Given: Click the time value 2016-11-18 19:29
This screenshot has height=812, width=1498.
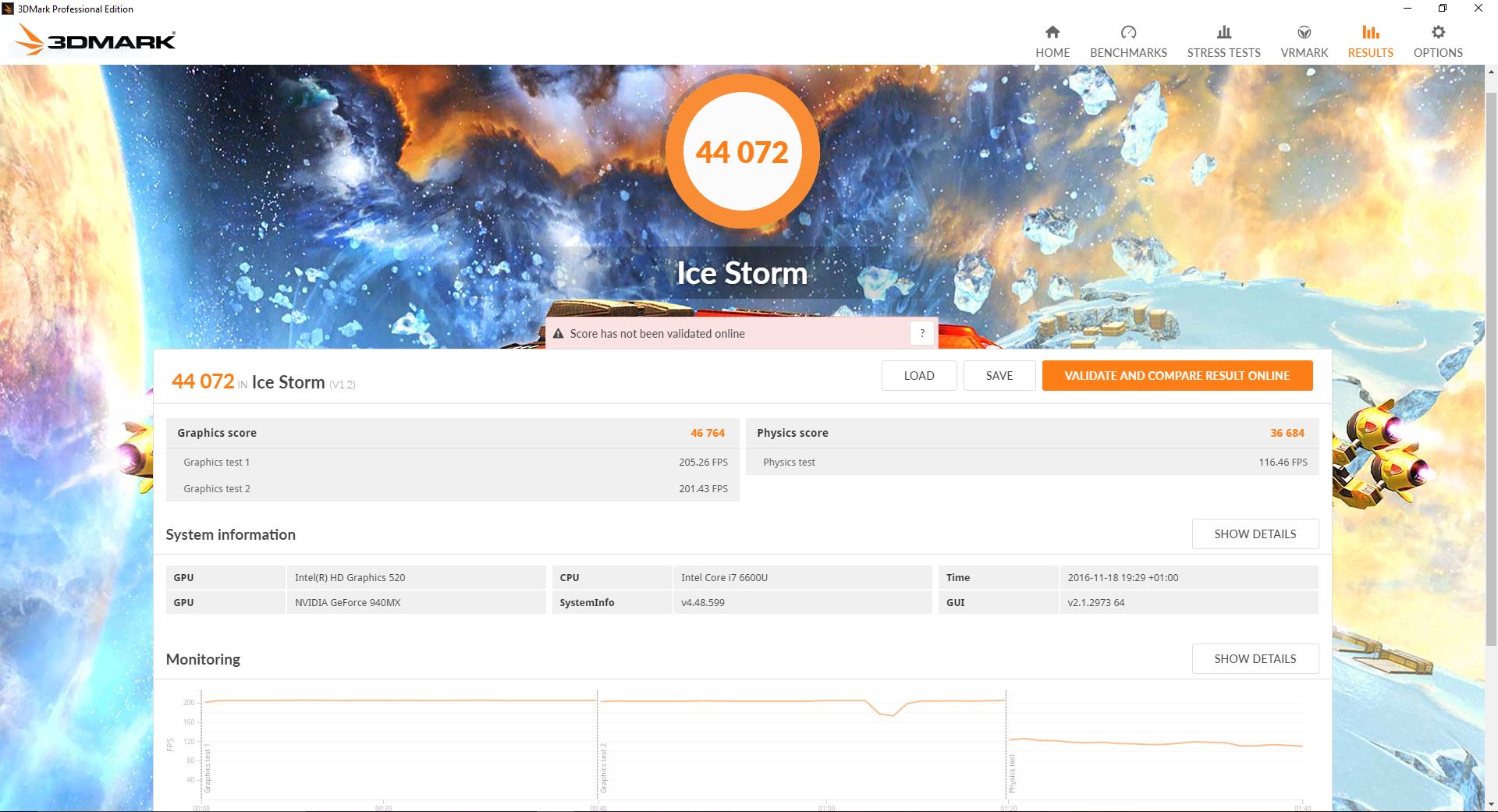Looking at the screenshot, I should click(1123, 578).
